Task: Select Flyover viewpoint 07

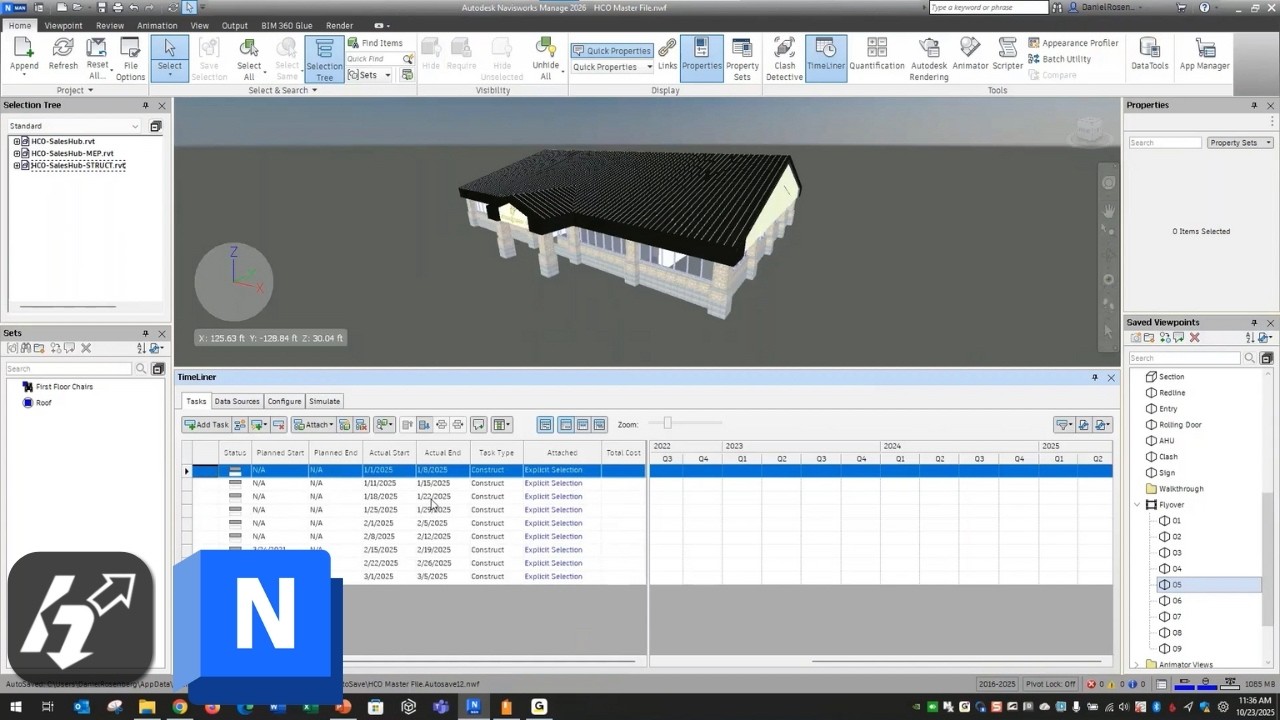Action: coord(1177,617)
